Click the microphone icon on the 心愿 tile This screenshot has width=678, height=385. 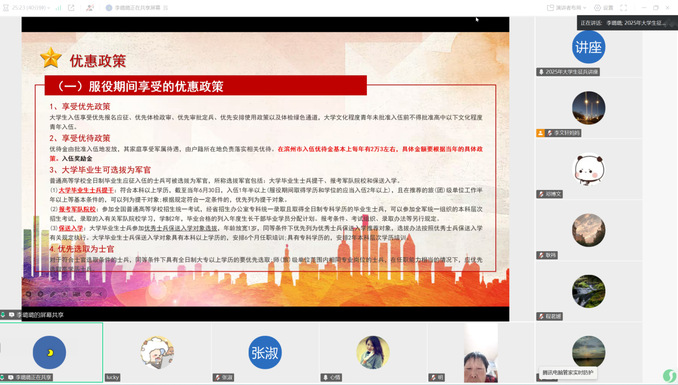click(x=325, y=378)
